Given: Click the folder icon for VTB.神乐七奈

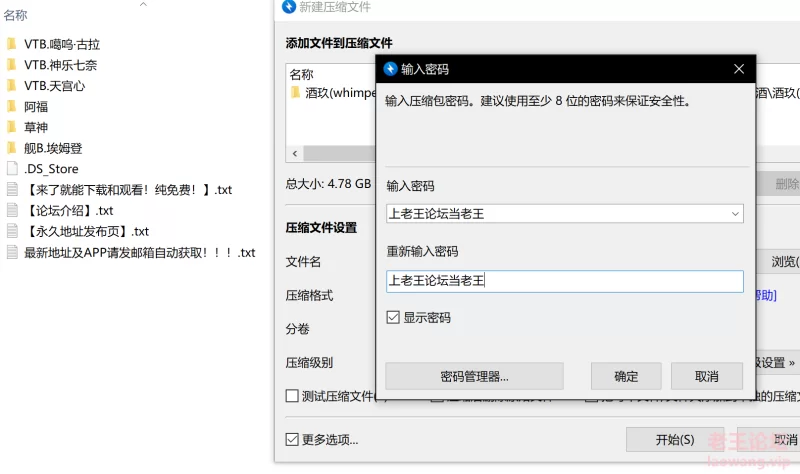Looking at the screenshot, I should pyautogui.click(x=12, y=65).
